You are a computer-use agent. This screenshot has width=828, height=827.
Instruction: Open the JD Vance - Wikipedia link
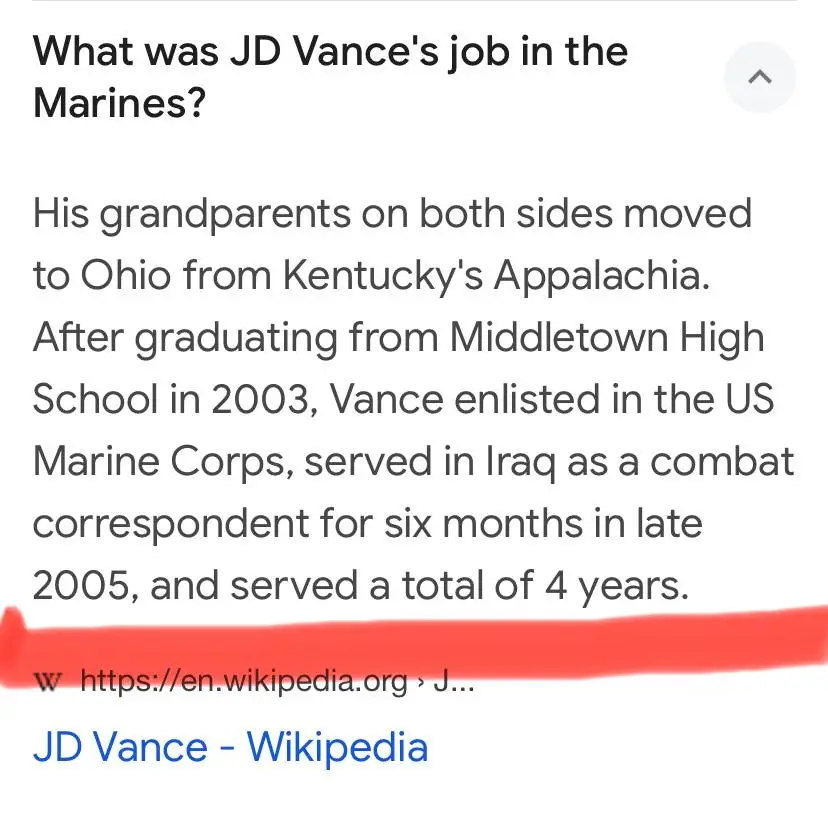tap(230, 747)
